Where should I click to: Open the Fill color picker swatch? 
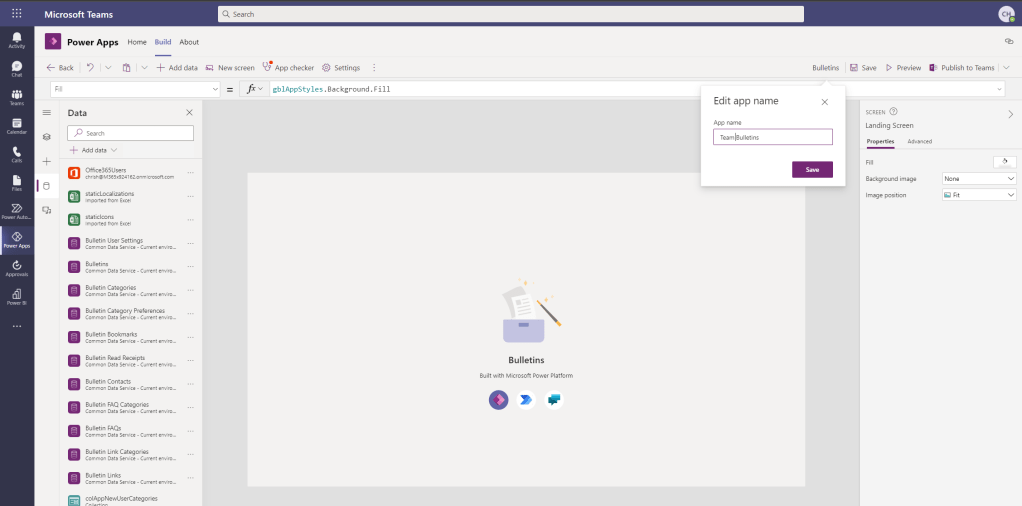point(1004,161)
